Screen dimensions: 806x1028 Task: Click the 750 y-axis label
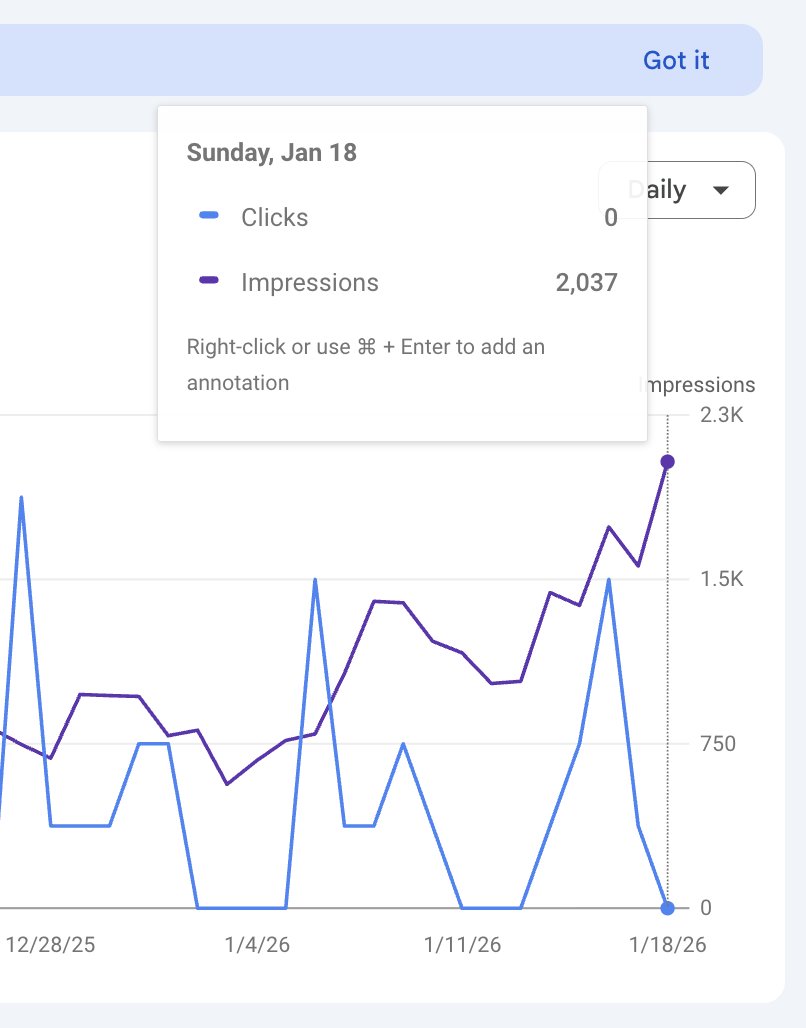[x=718, y=744]
